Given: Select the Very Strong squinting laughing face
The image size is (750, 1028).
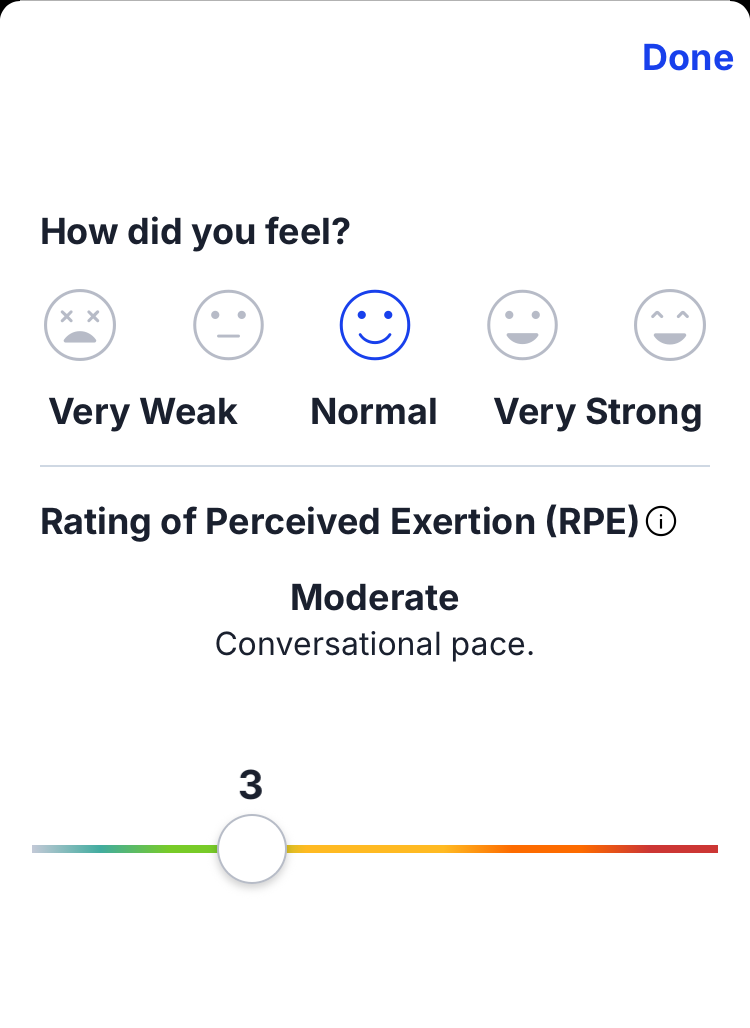Looking at the screenshot, I should 670,325.
